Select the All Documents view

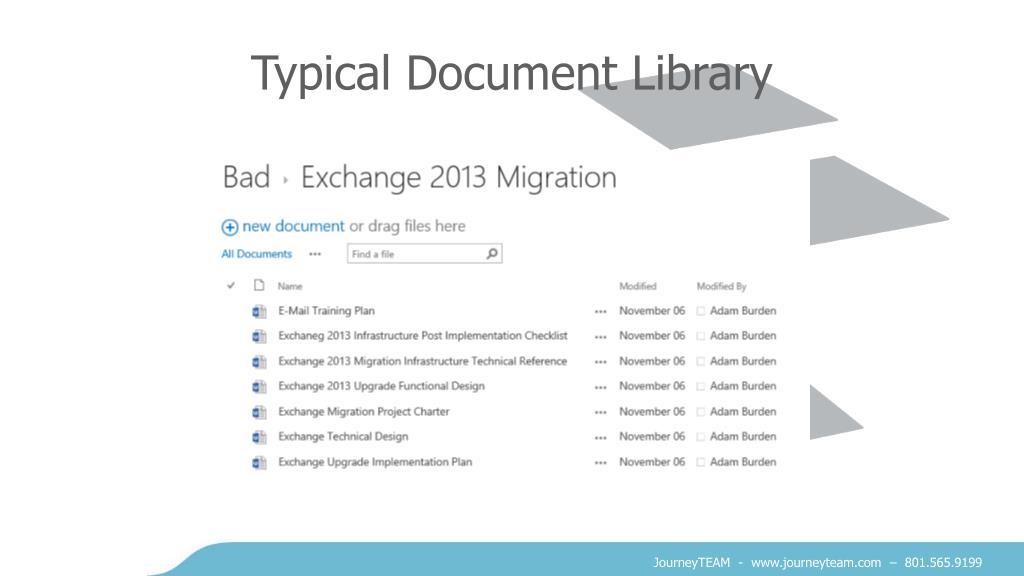(257, 254)
